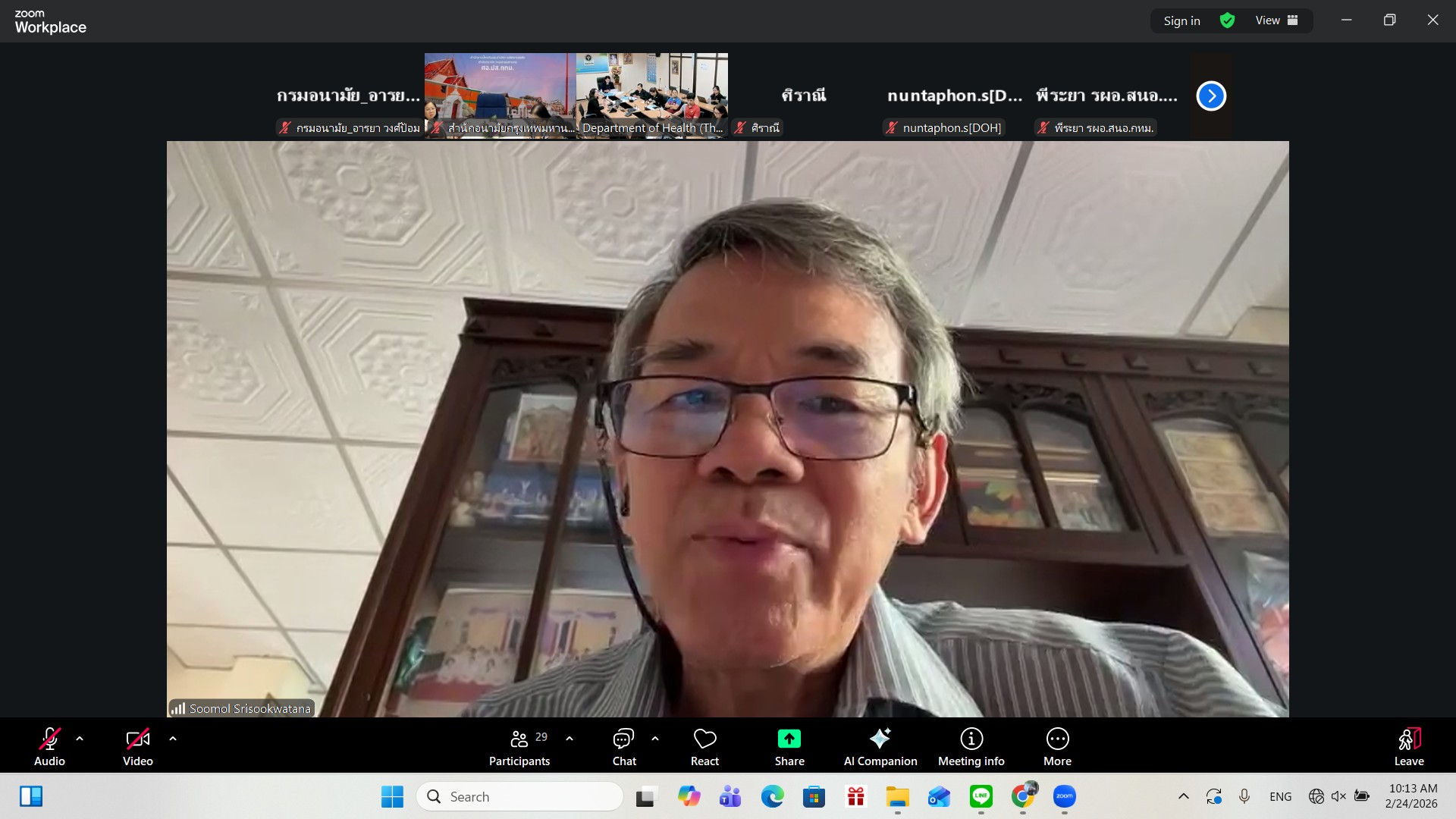Viewport: 1456px width, 819px height.
Task: Open the More options ellipsis
Action: [1057, 739]
